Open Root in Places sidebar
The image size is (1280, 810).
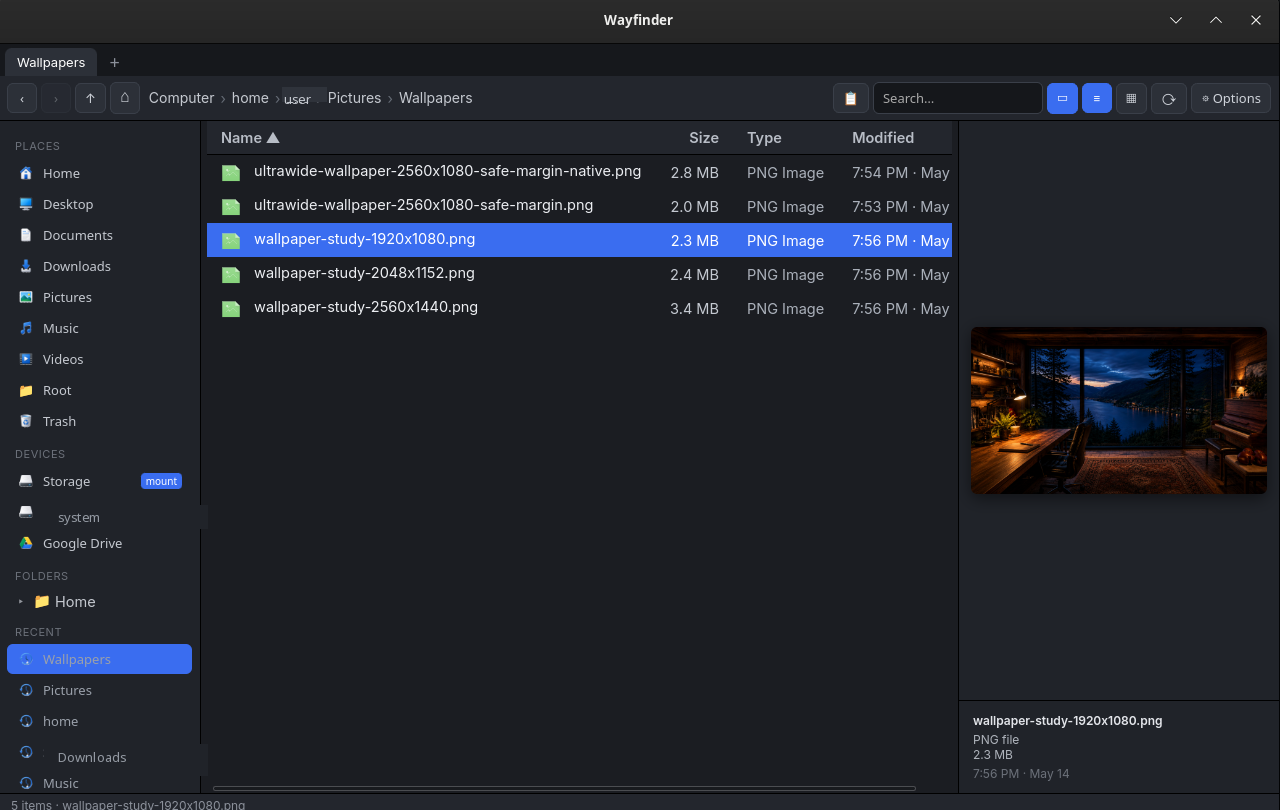coord(100,390)
